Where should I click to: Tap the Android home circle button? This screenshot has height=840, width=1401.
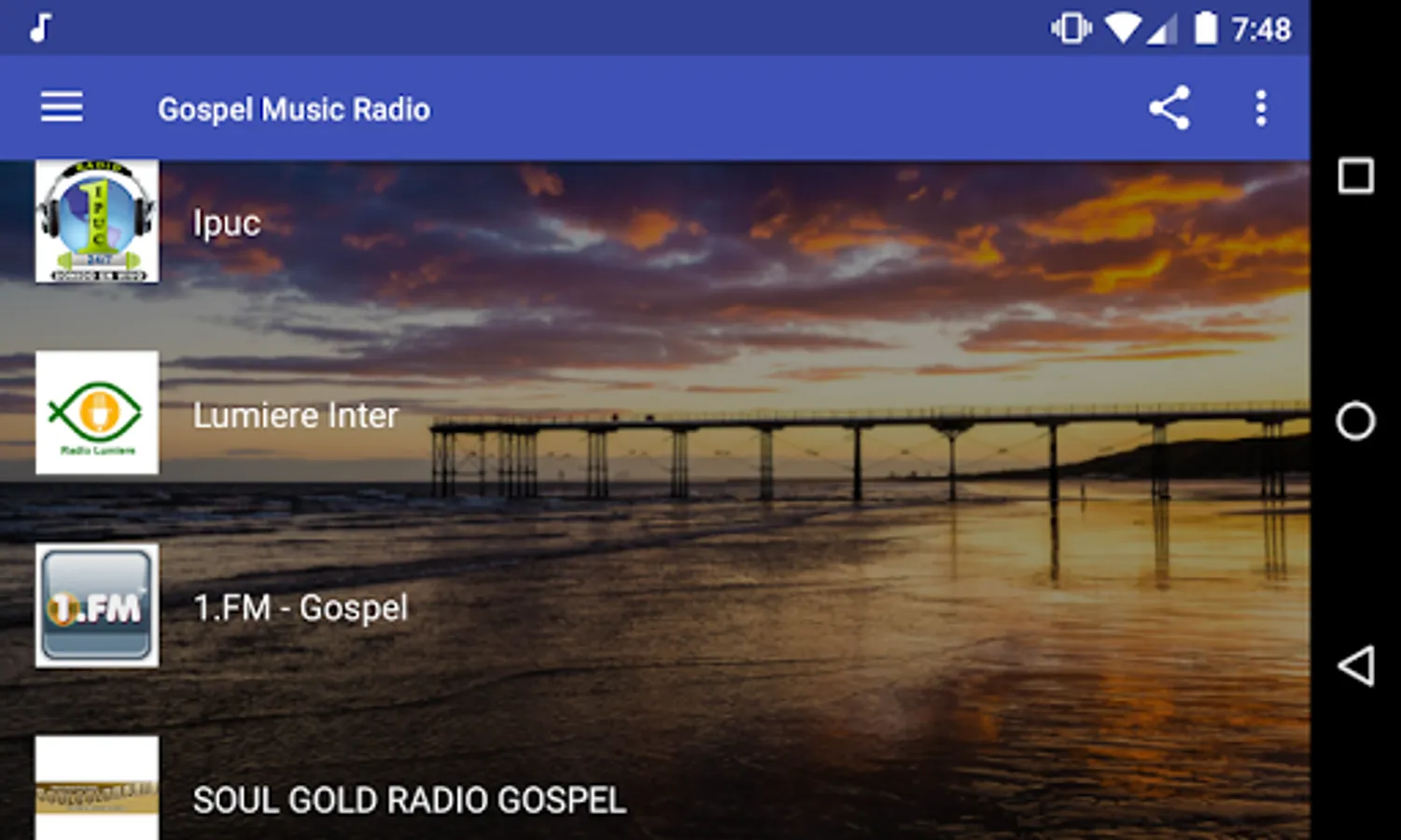tap(1355, 421)
